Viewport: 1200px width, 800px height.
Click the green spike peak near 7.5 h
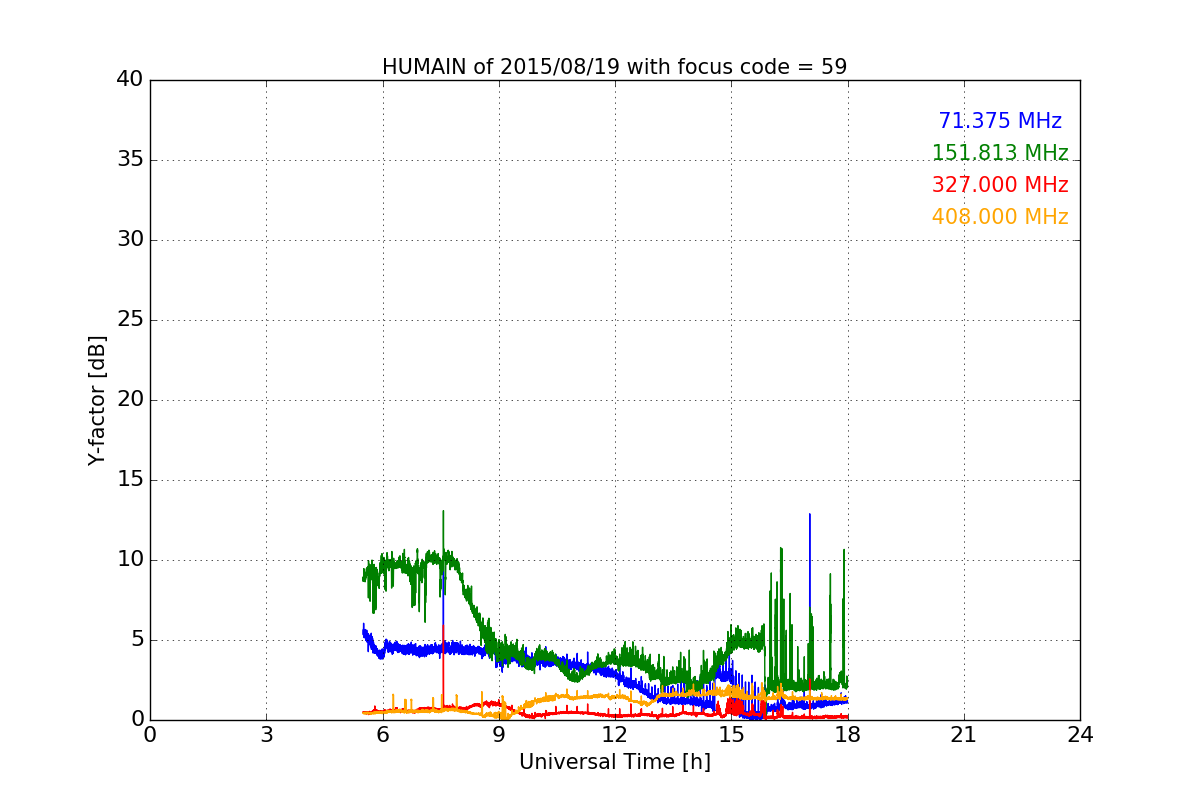click(443, 512)
